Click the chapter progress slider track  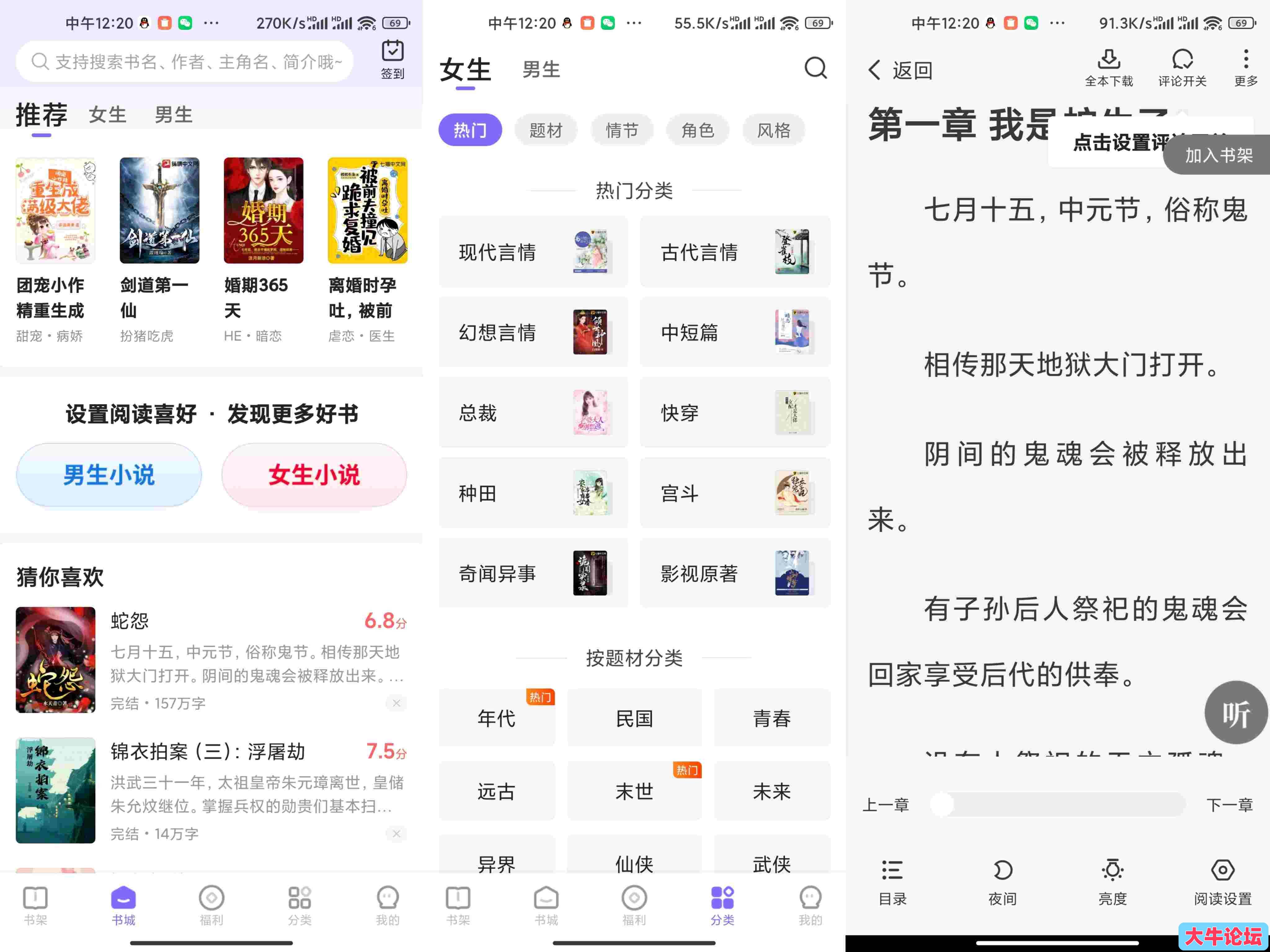click(1062, 804)
